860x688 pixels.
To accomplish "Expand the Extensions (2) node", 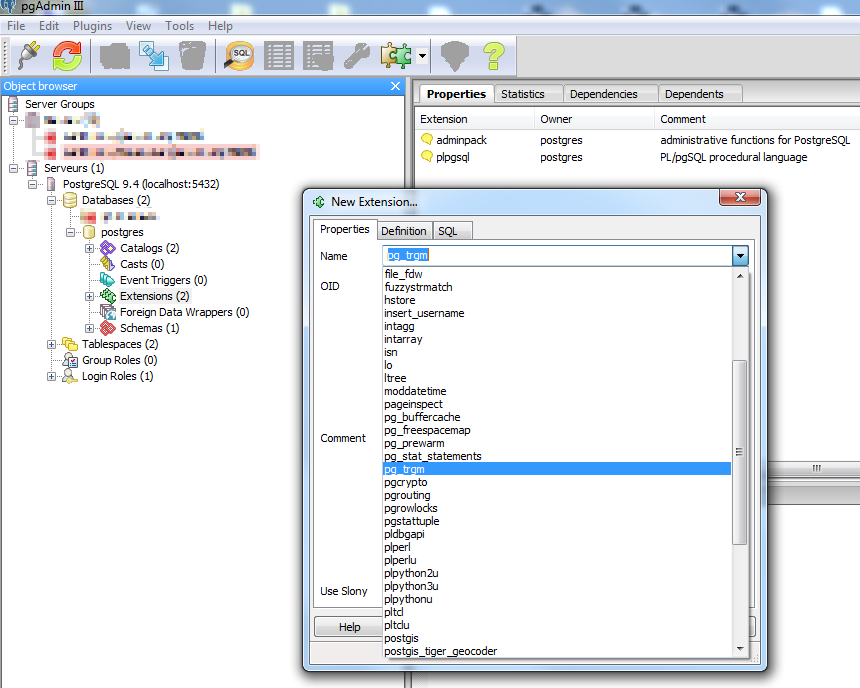I will coord(89,296).
